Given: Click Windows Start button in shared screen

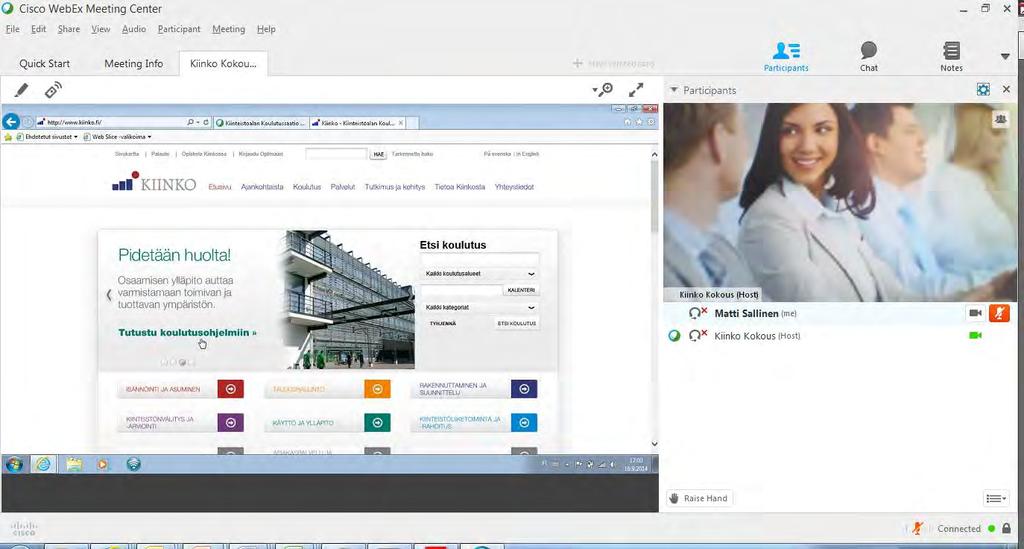Looking at the screenshot, I should [14, 464].
